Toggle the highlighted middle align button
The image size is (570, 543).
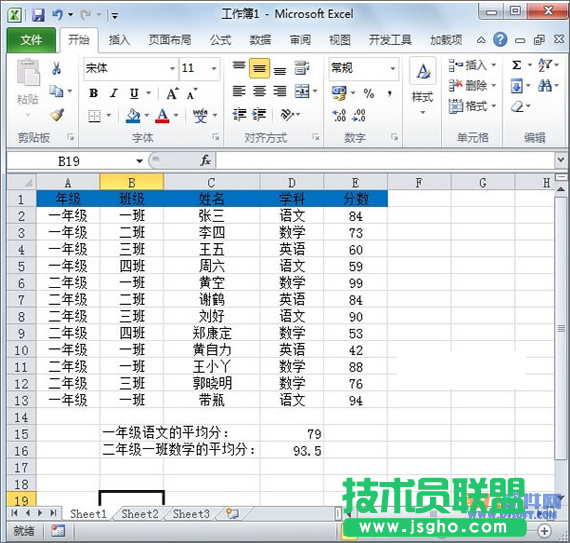click(x=259, y=68)
